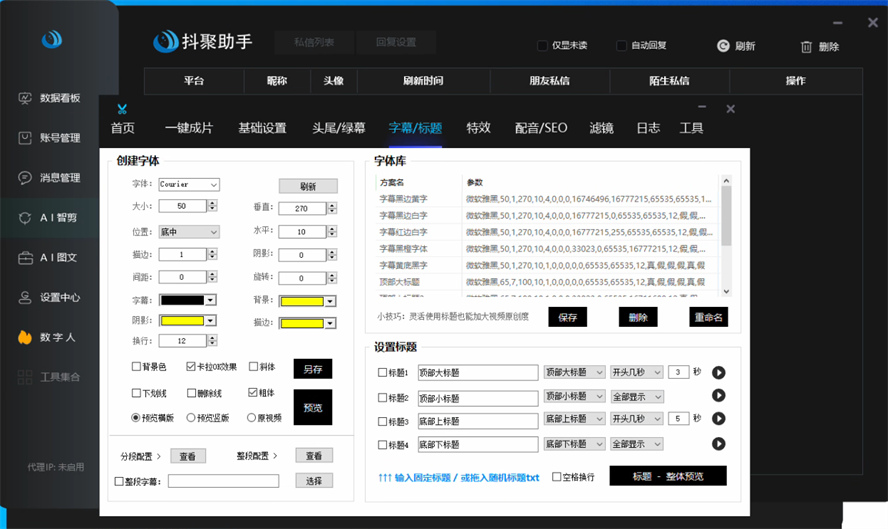Switch to the 头尾/绿幕 tab
Viewport: 888px width, 529px height.
(339, 128)
